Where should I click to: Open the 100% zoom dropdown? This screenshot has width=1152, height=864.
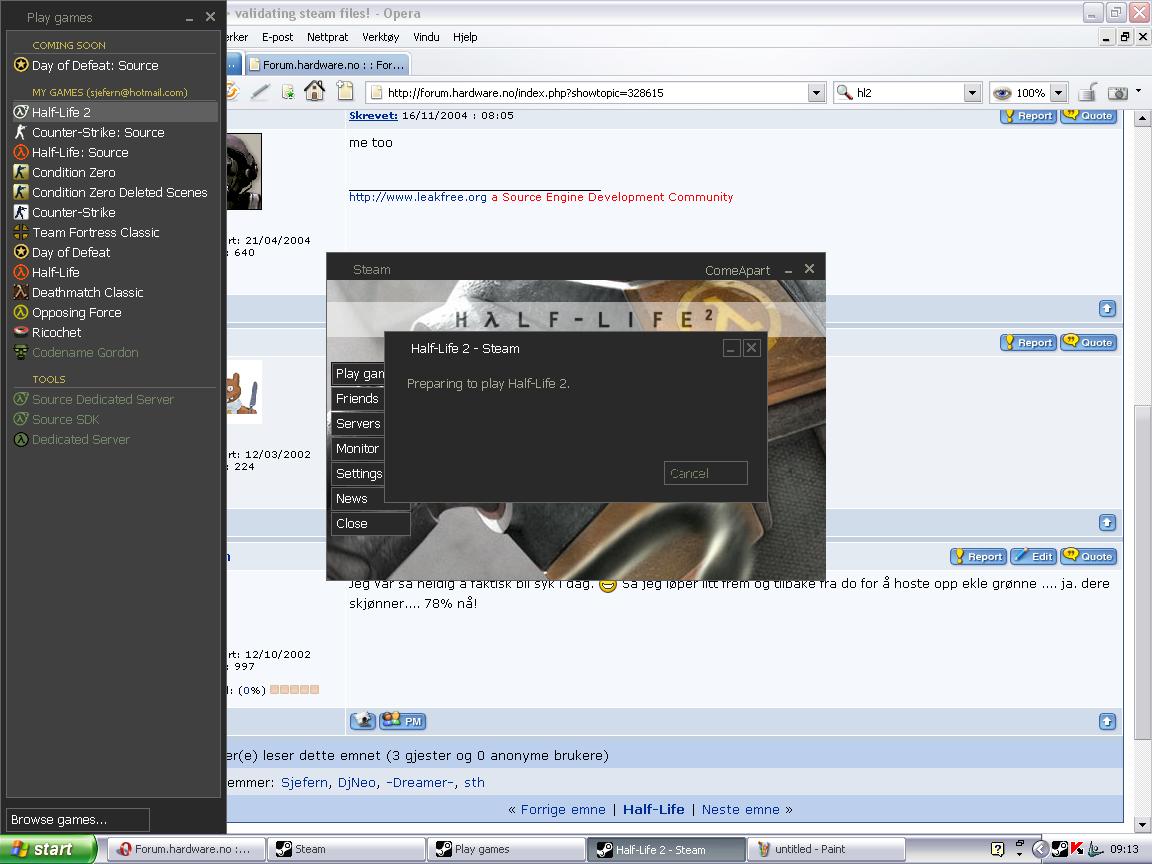(x=1059, y=93)
